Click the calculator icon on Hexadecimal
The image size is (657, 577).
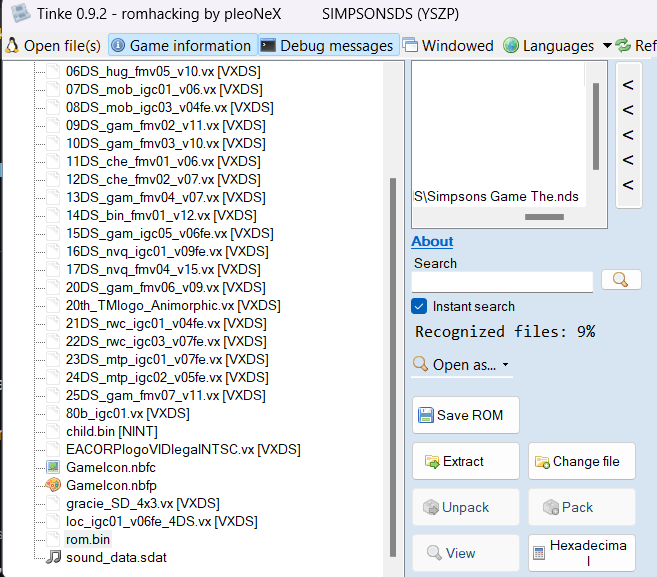(539, 554)
